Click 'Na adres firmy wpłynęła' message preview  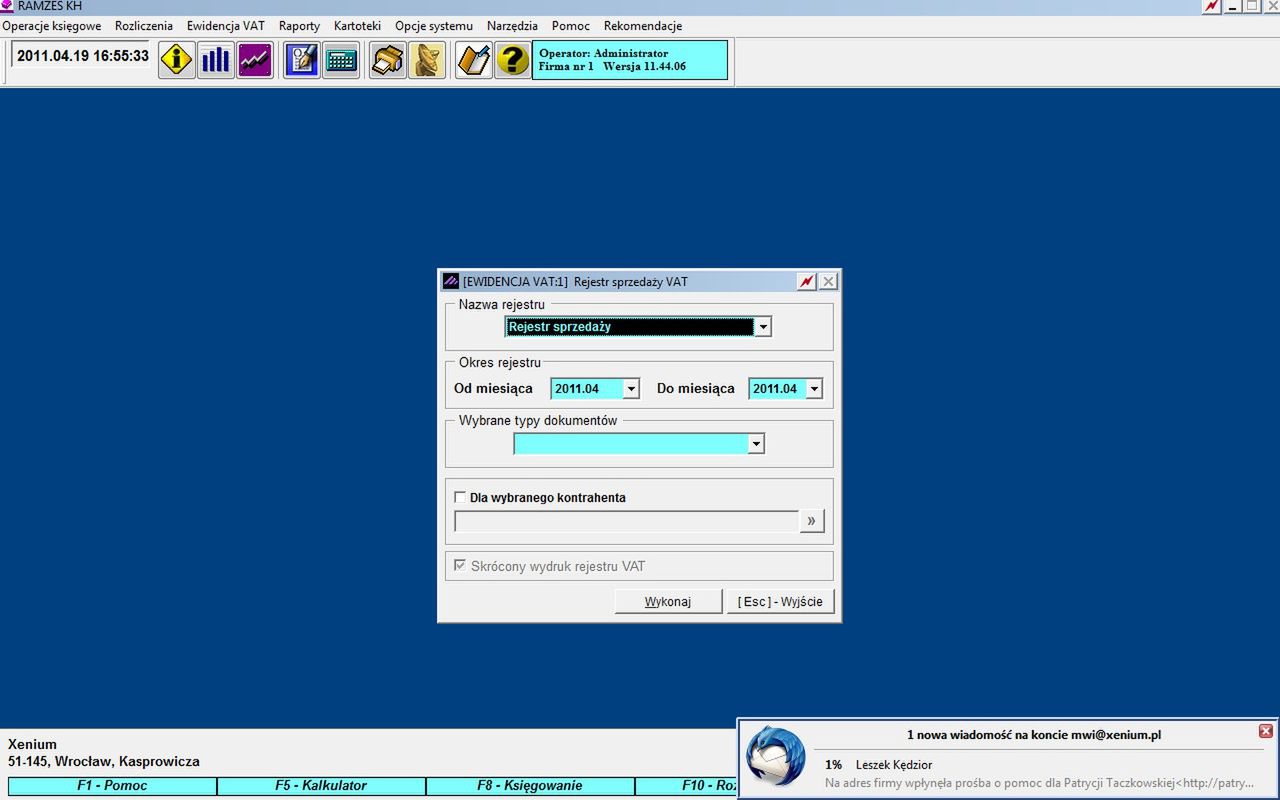(1039, 783)
